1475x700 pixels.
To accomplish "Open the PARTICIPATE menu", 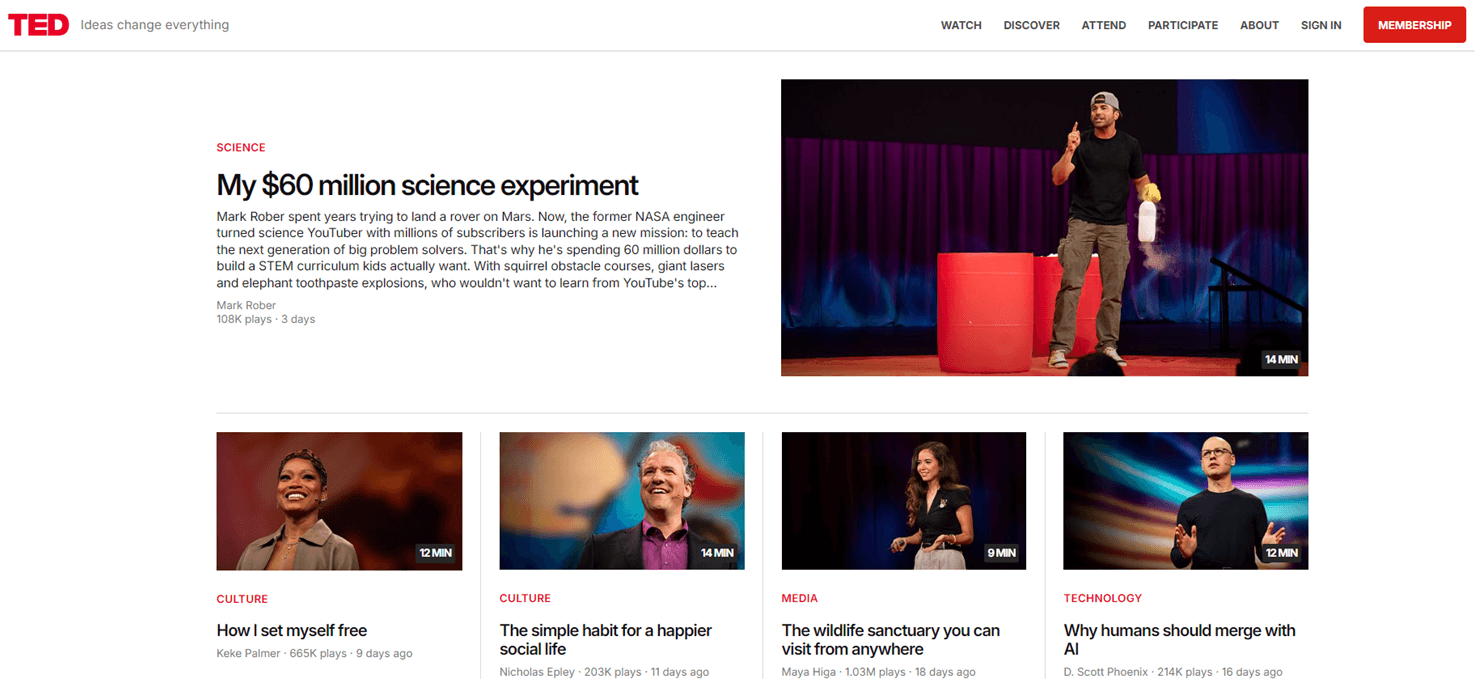I will 1182,25.
